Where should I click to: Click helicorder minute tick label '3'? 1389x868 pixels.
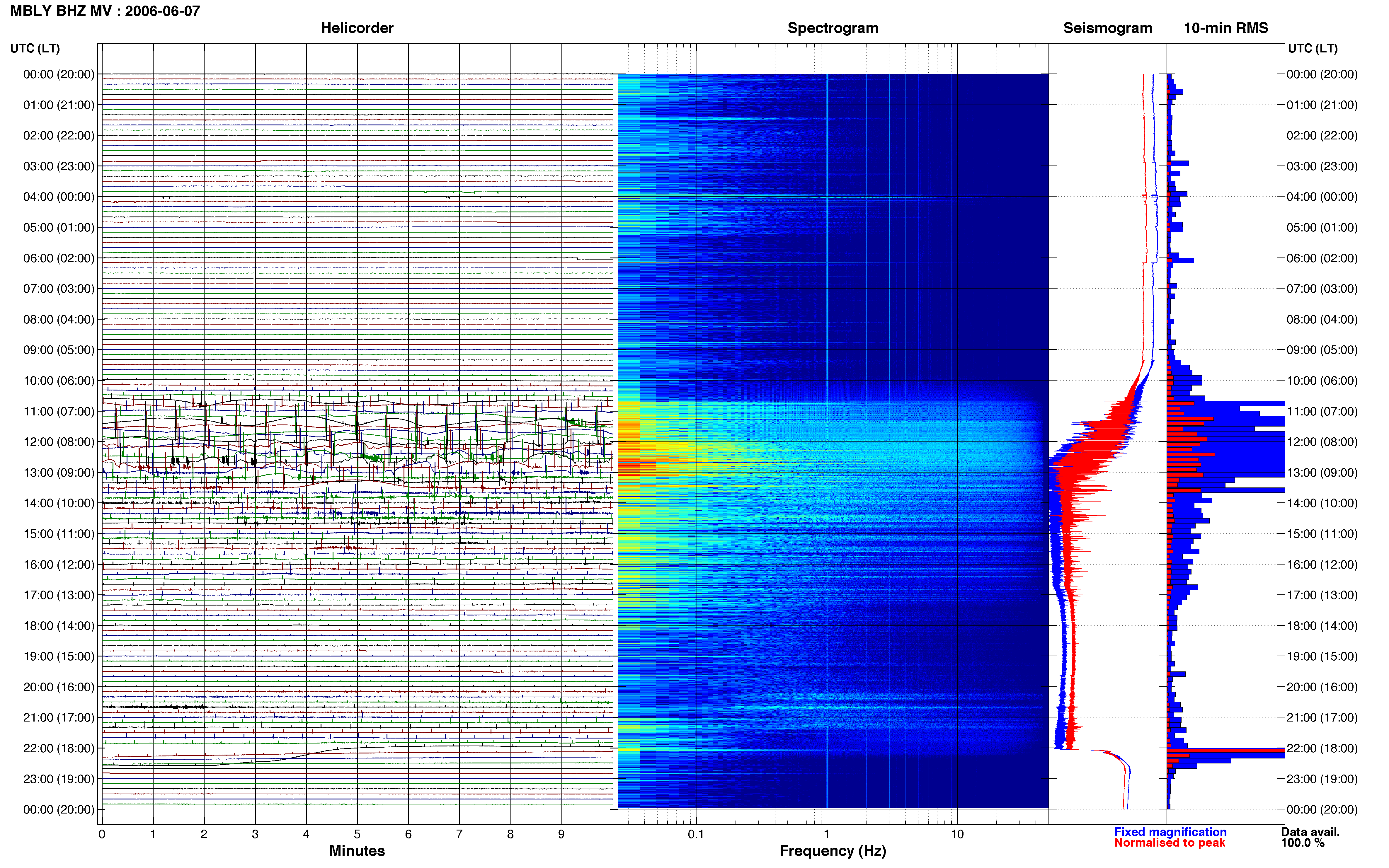(x=255, y=834)
